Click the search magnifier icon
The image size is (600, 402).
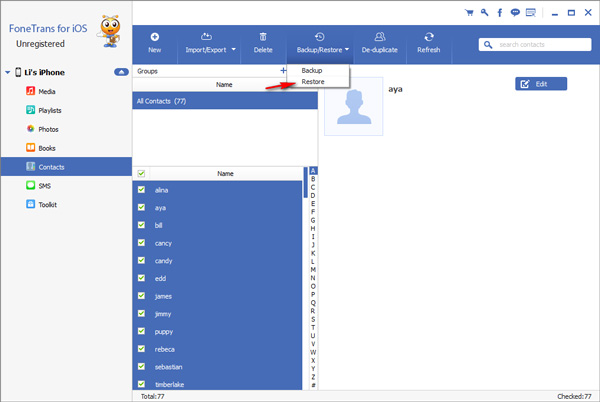pyautogui.click(x=488, y=45)
